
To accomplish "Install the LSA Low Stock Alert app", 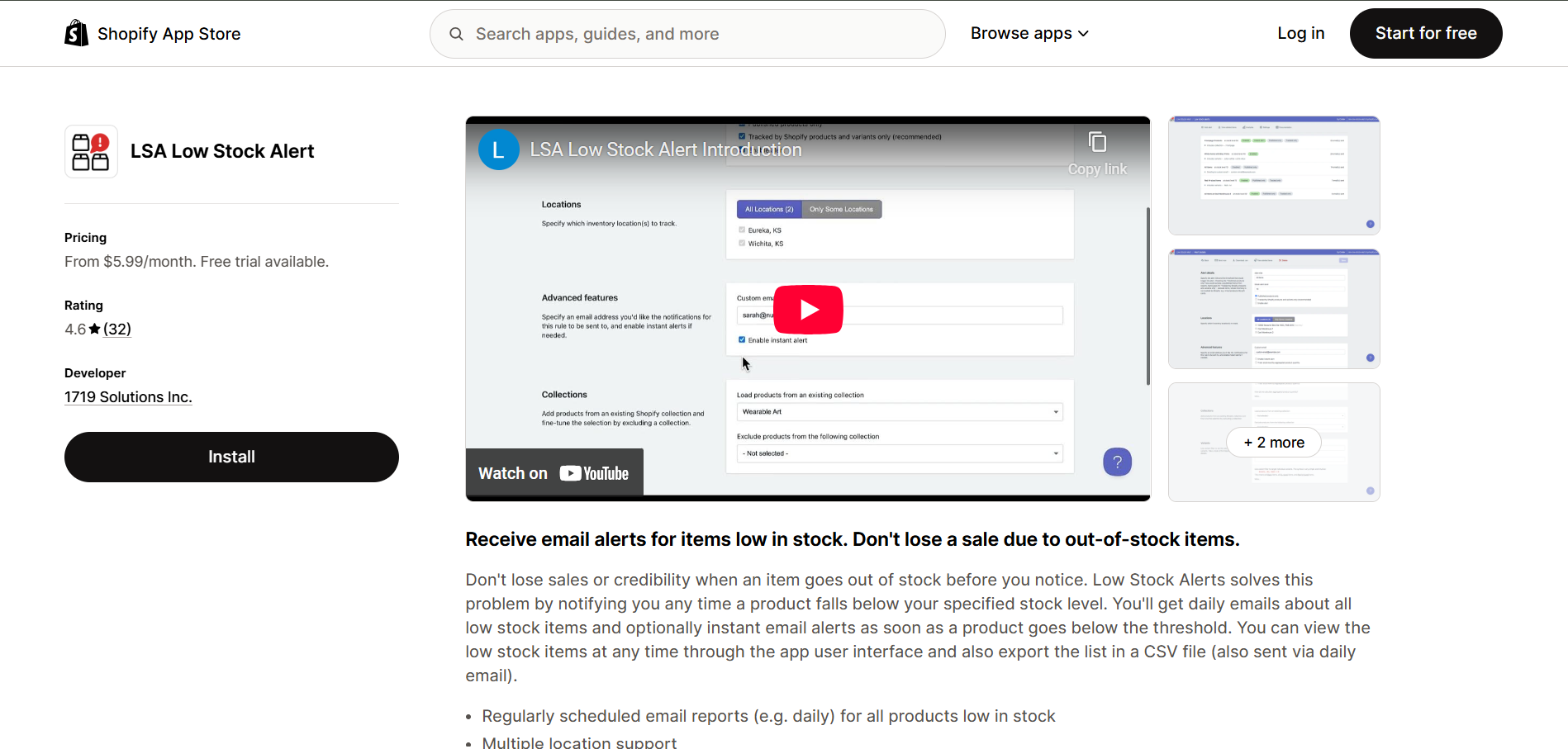I will 231,457.
